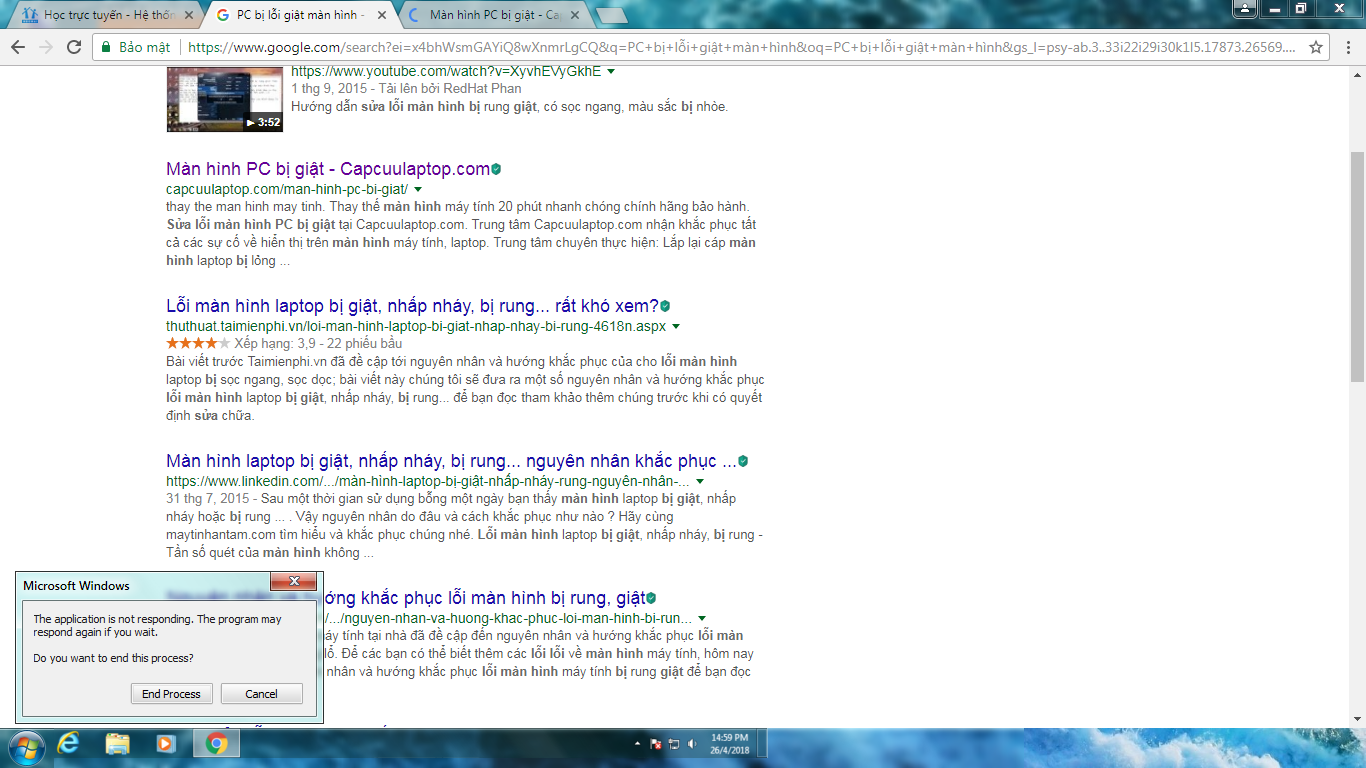Open the Windows Start menu
Image resolution: width=1366 pixels, height=768 pixels.
[x=24, y=745]
